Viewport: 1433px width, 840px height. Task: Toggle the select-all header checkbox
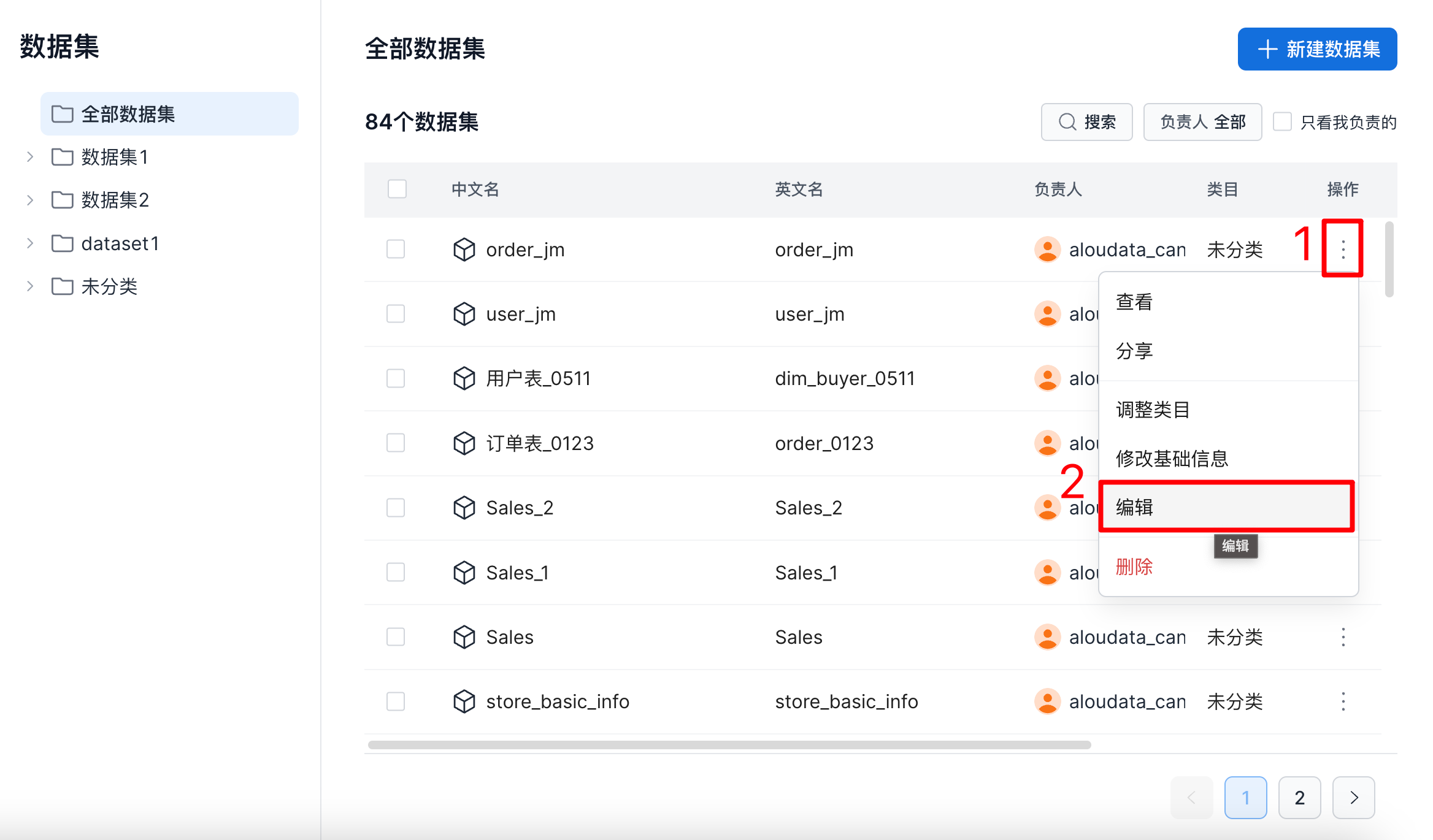pos(397,189)
